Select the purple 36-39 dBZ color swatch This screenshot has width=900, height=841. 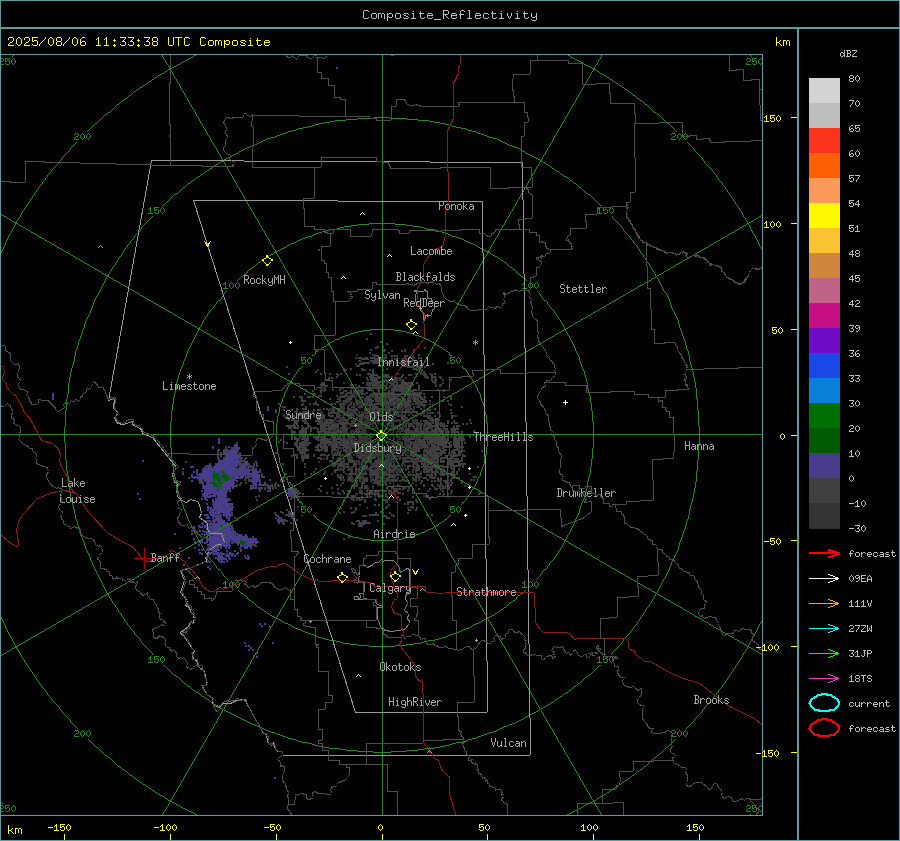coord(824,340)
